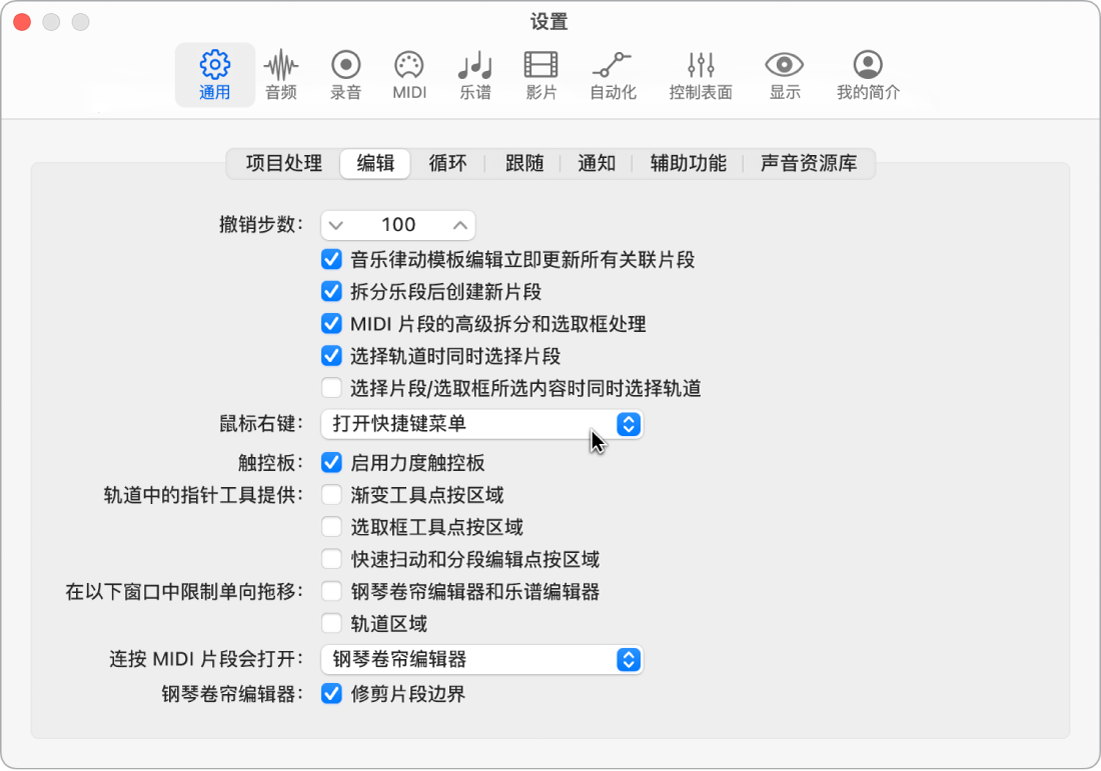
Task: Uncheck 修剪片段边界 for 钢琴卷帘编辑器
Action: [332, 693]
